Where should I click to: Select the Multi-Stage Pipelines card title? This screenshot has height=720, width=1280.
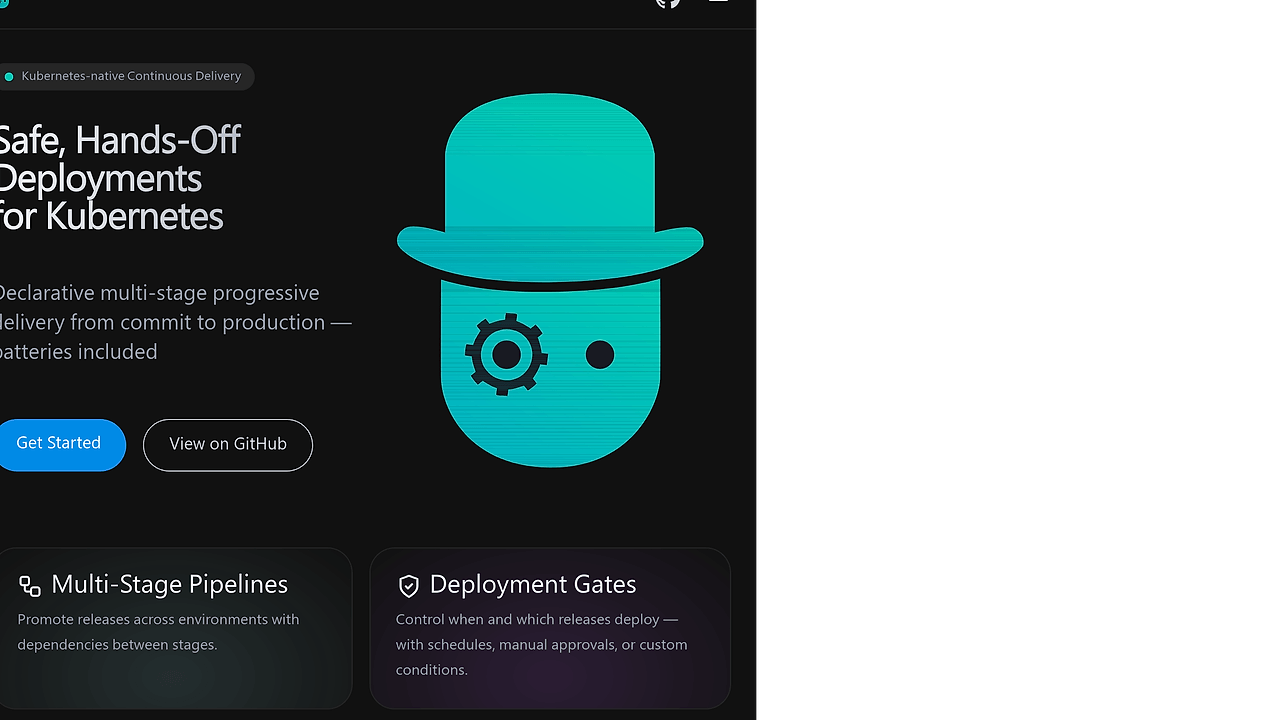tap(169, 584)
